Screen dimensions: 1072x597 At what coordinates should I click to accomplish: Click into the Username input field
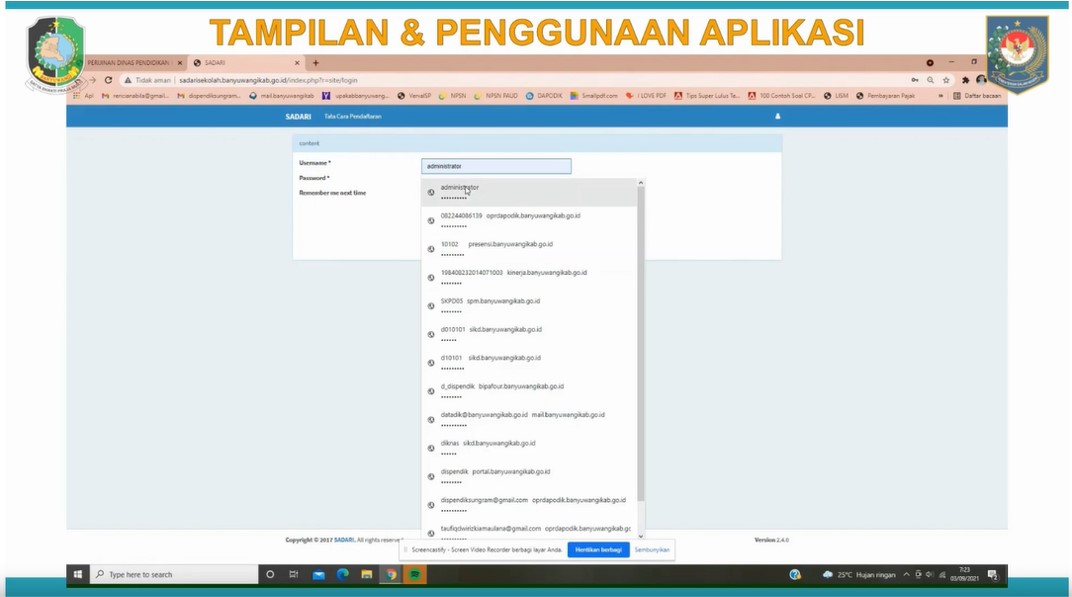[496, 166]
